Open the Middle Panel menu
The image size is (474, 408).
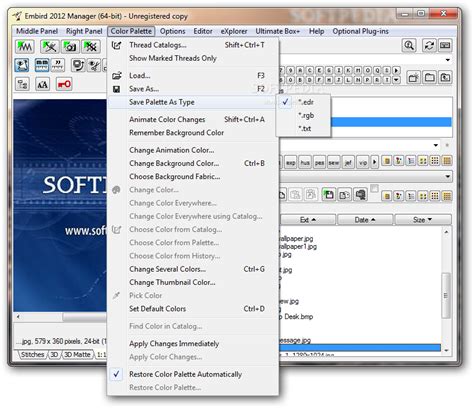coord(37,31)
